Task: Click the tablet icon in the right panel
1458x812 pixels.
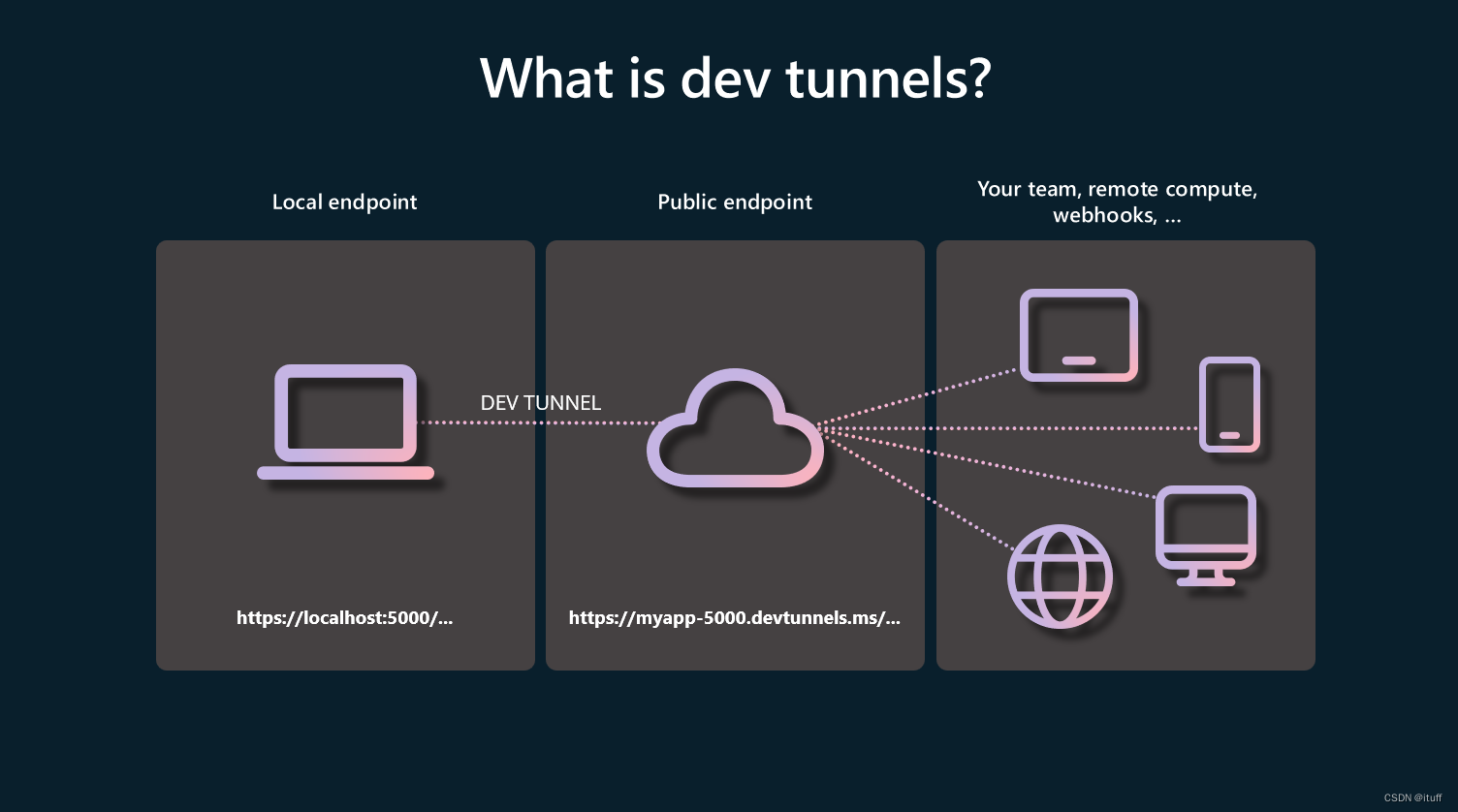Action: 1078,334
